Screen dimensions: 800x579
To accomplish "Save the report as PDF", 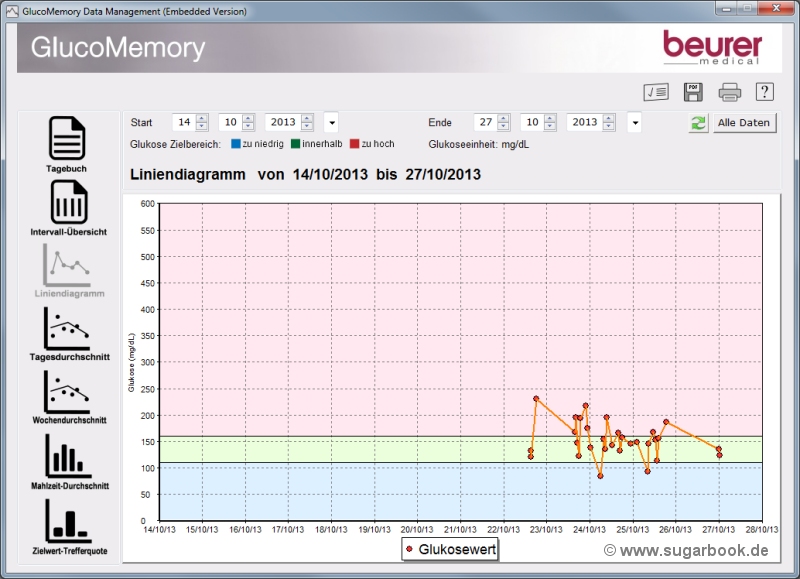I will point(692,92).
